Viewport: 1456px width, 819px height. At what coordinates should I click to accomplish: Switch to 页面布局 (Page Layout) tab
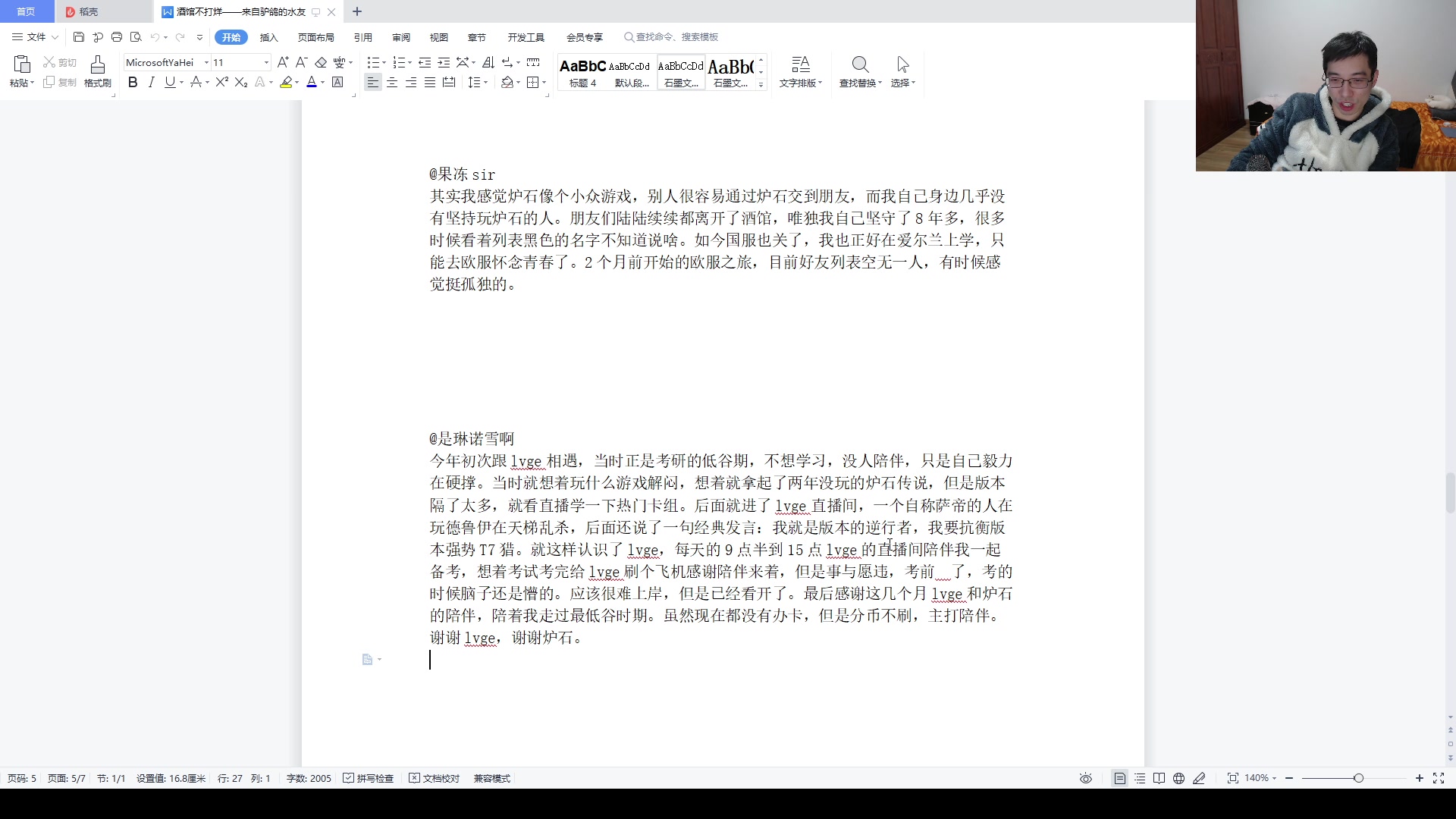[x=316, y=37]
